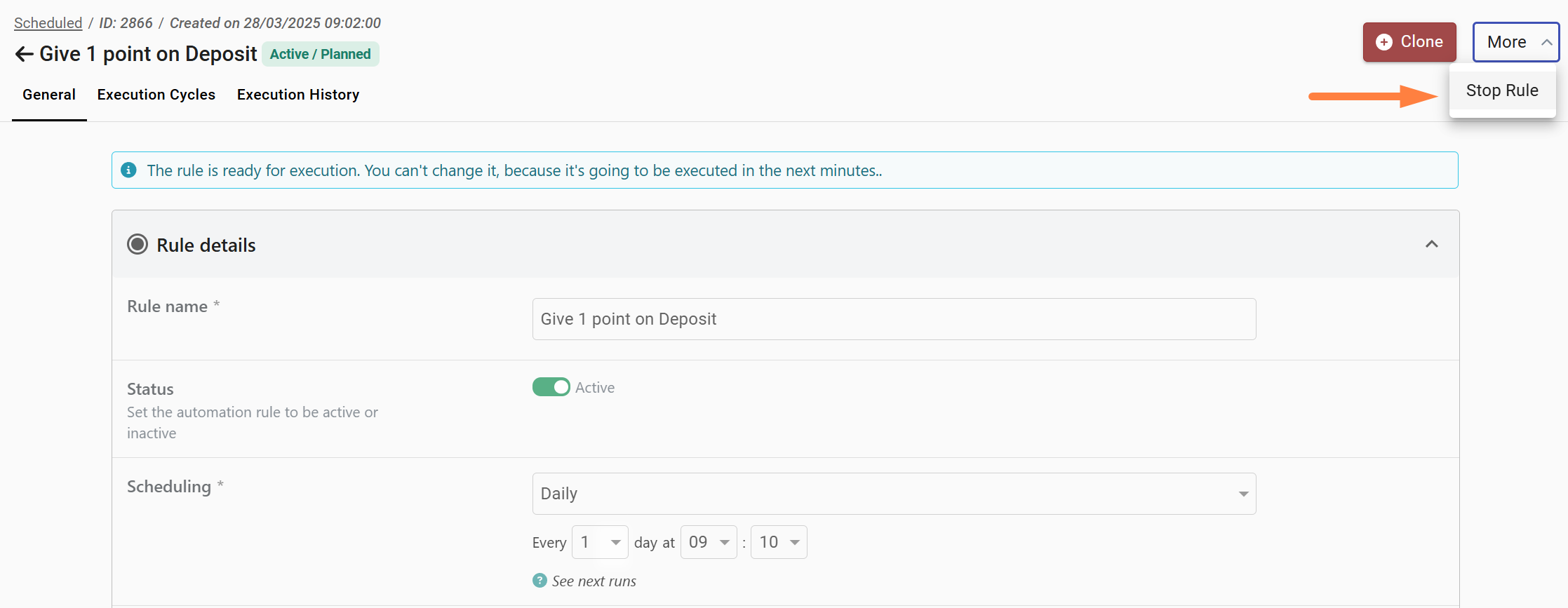
Task: Toggle the Active status switch
Action: pos(551,387)
